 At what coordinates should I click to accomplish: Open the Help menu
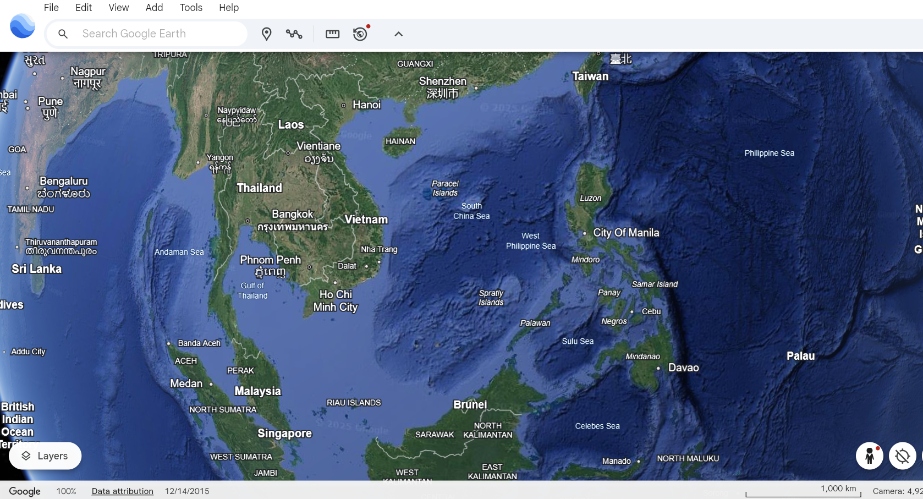229,8
